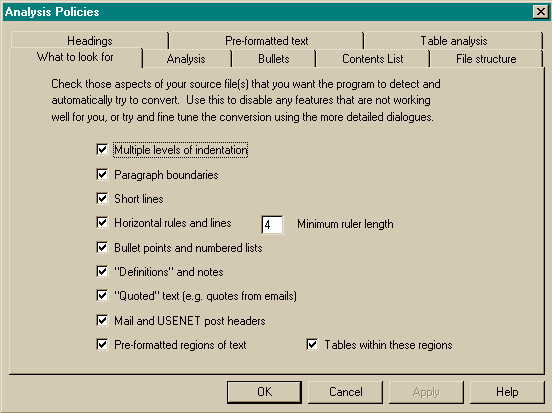Open the Pre-formatted text tab

pyautogui.click(x=266, y=40)
